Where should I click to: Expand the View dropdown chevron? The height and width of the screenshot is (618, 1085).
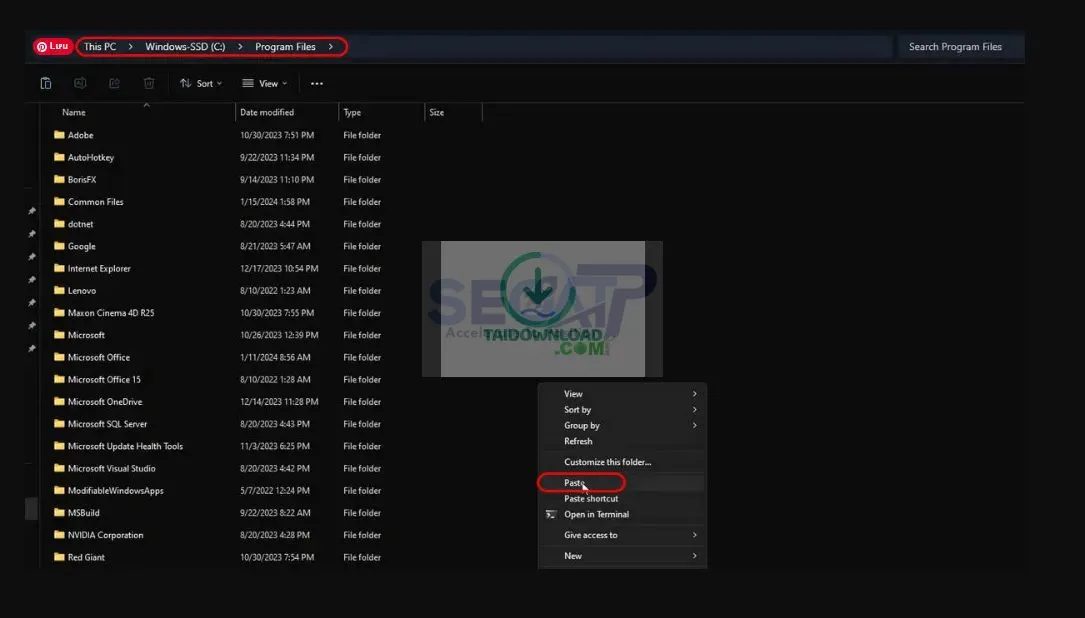point(285,83)
